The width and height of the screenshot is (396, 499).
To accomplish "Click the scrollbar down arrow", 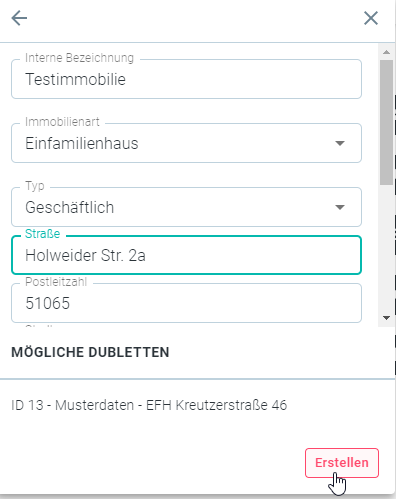I will click(386, 318).
